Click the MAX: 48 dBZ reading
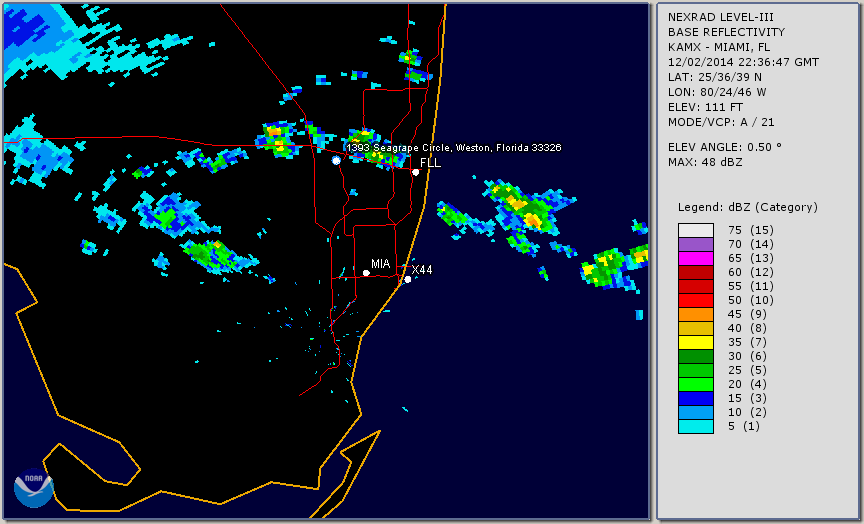 [x=705, y=162]
